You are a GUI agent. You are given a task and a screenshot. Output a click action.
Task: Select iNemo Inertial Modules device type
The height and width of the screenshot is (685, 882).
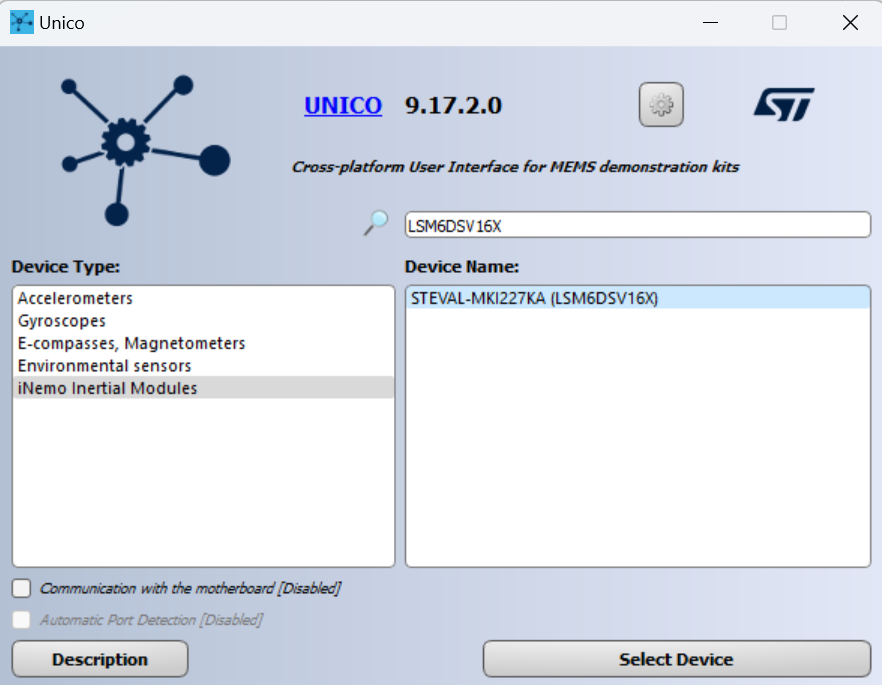[203, 388]
